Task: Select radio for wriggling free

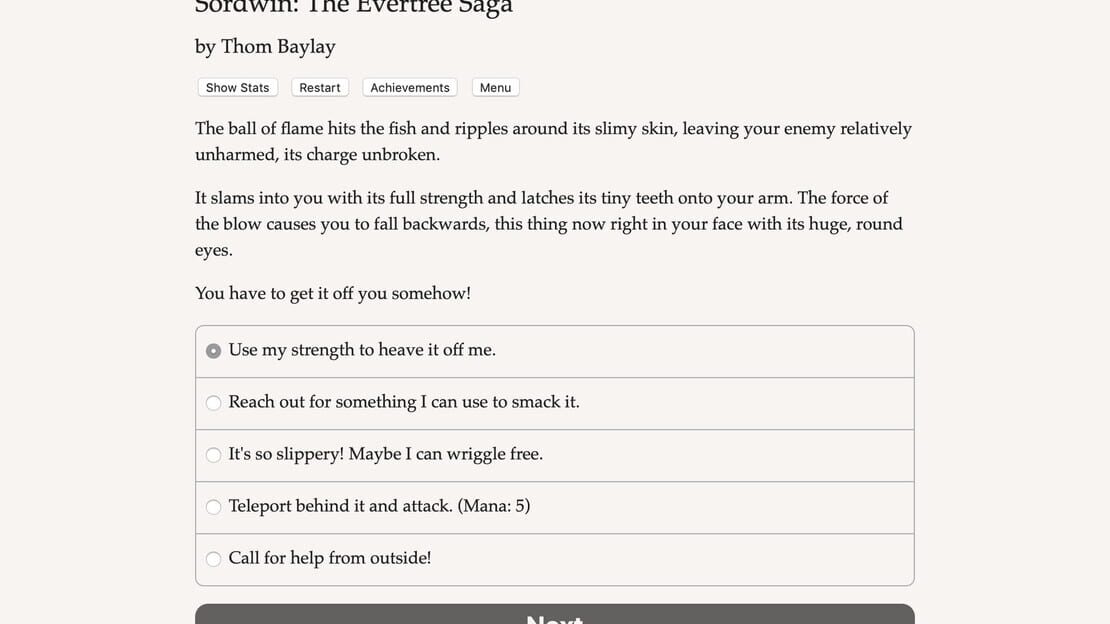Action: tap(213, 455)
